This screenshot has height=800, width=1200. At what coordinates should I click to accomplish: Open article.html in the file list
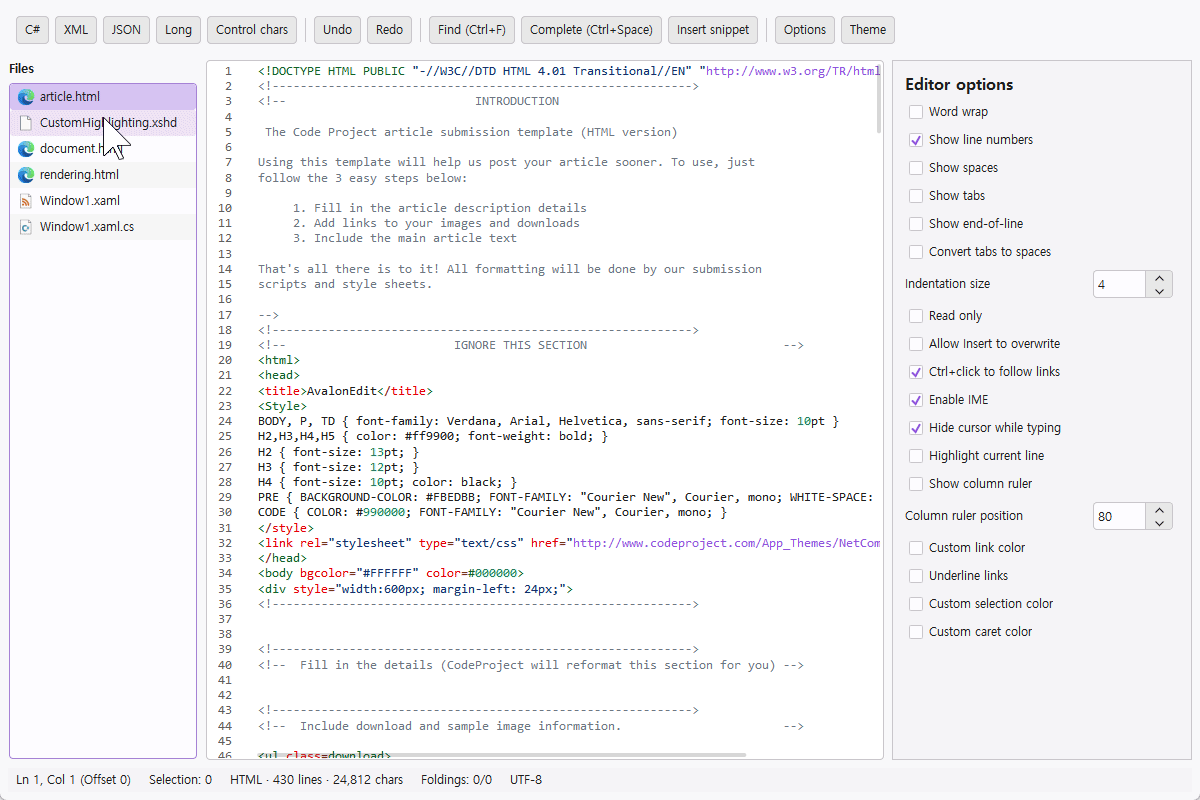[103, 97]
